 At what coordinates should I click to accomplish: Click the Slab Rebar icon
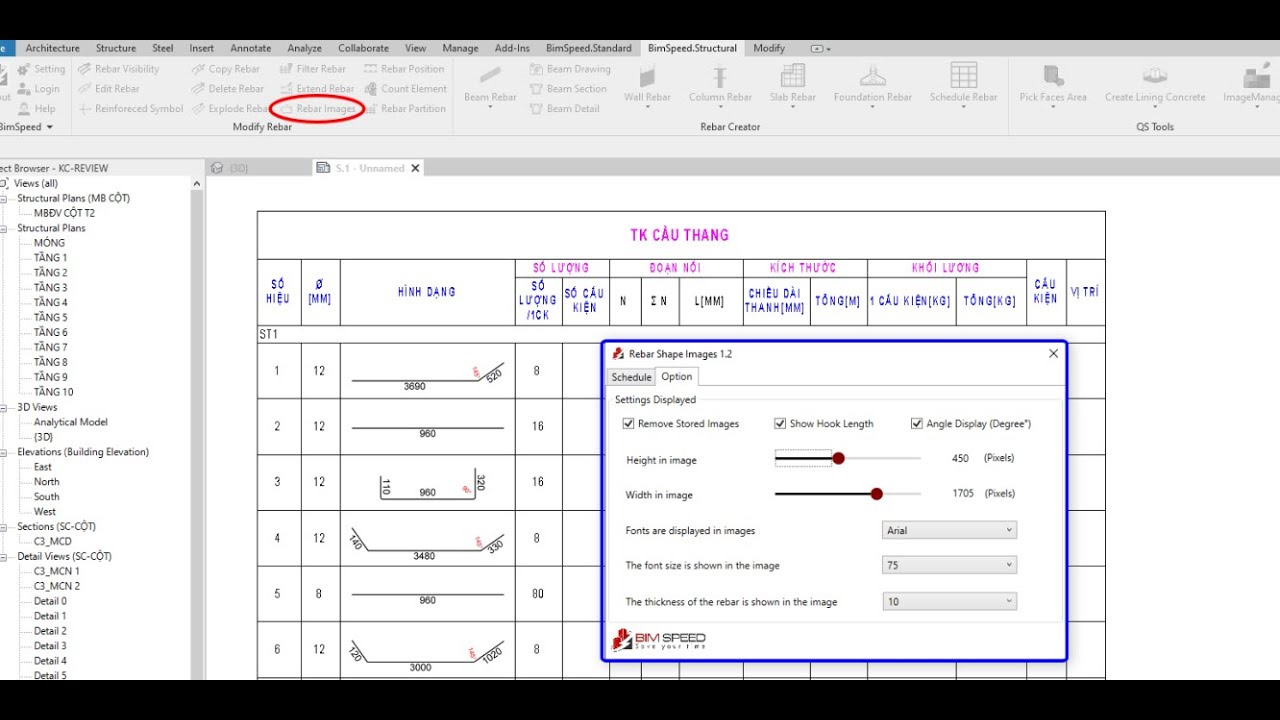coord(793,76)
